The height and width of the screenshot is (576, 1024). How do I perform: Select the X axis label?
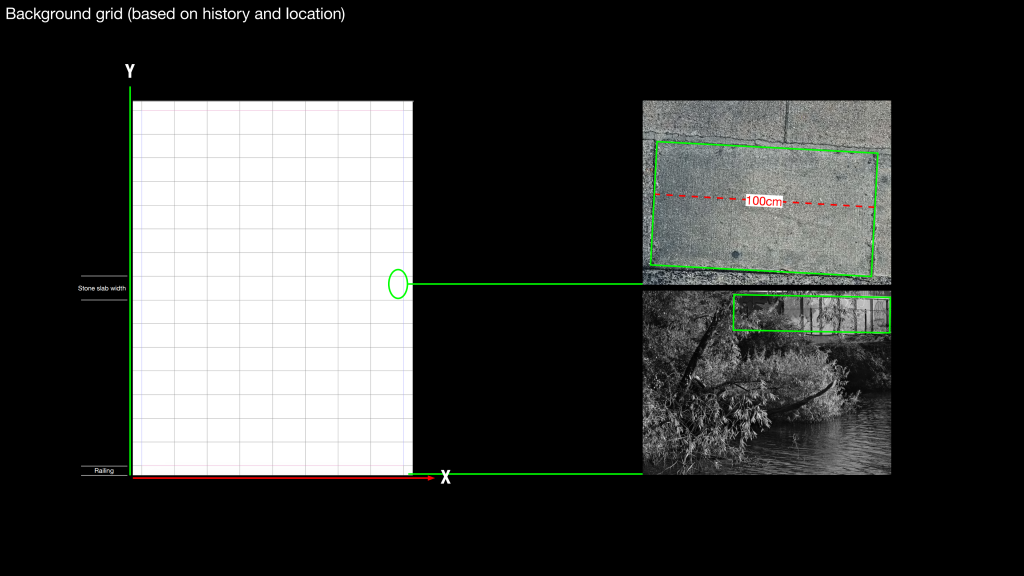[446, 478]
